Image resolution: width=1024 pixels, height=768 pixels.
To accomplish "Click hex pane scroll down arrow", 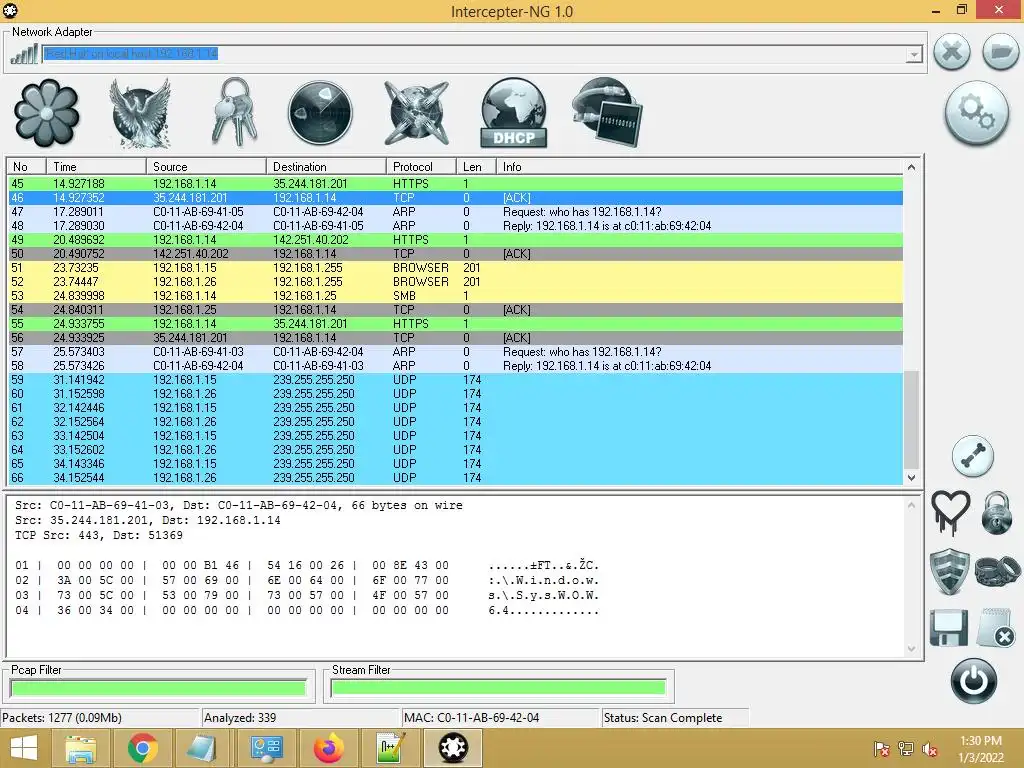I will 912,648.
